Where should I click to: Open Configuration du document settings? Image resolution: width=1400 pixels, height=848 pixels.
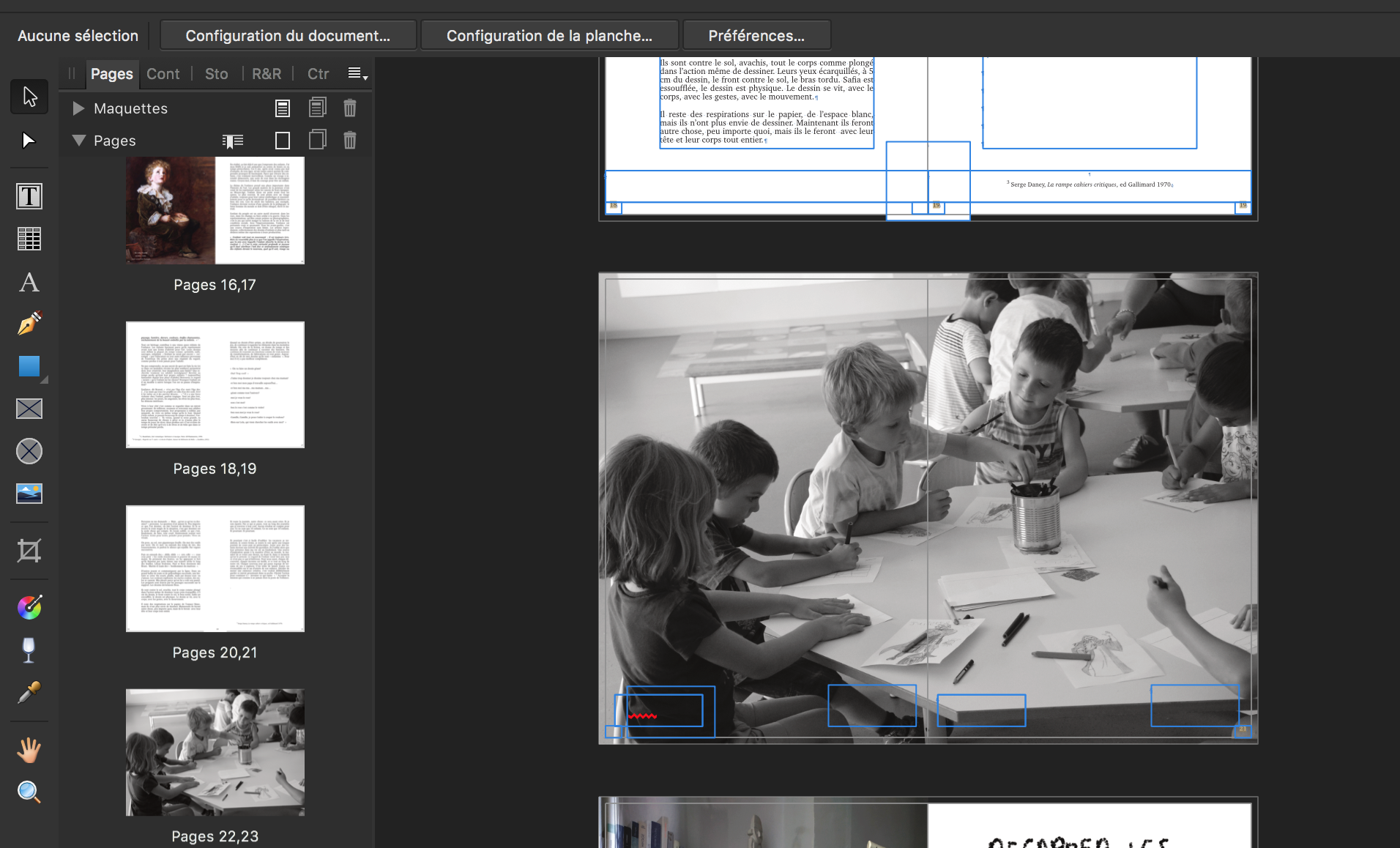click(x=288, y=36)
